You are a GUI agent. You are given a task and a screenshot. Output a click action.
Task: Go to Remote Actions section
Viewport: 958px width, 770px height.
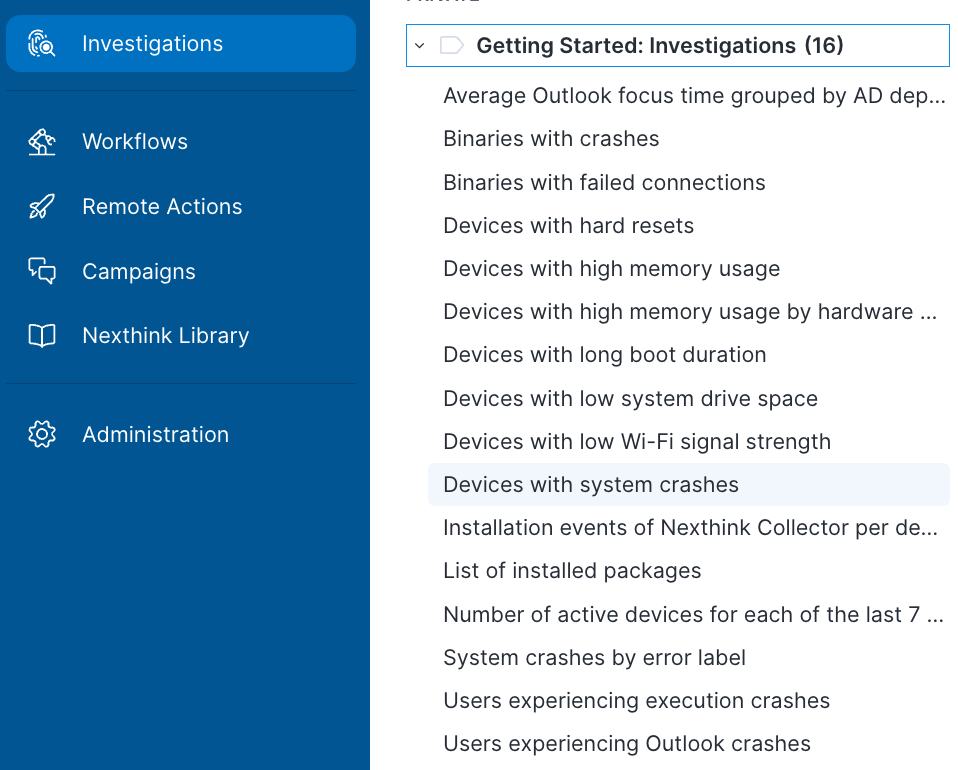coord(162,207)
